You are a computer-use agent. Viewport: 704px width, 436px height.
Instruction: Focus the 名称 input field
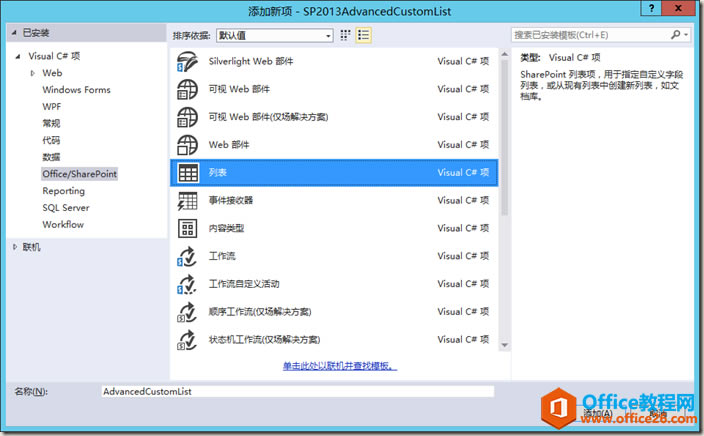298,392
